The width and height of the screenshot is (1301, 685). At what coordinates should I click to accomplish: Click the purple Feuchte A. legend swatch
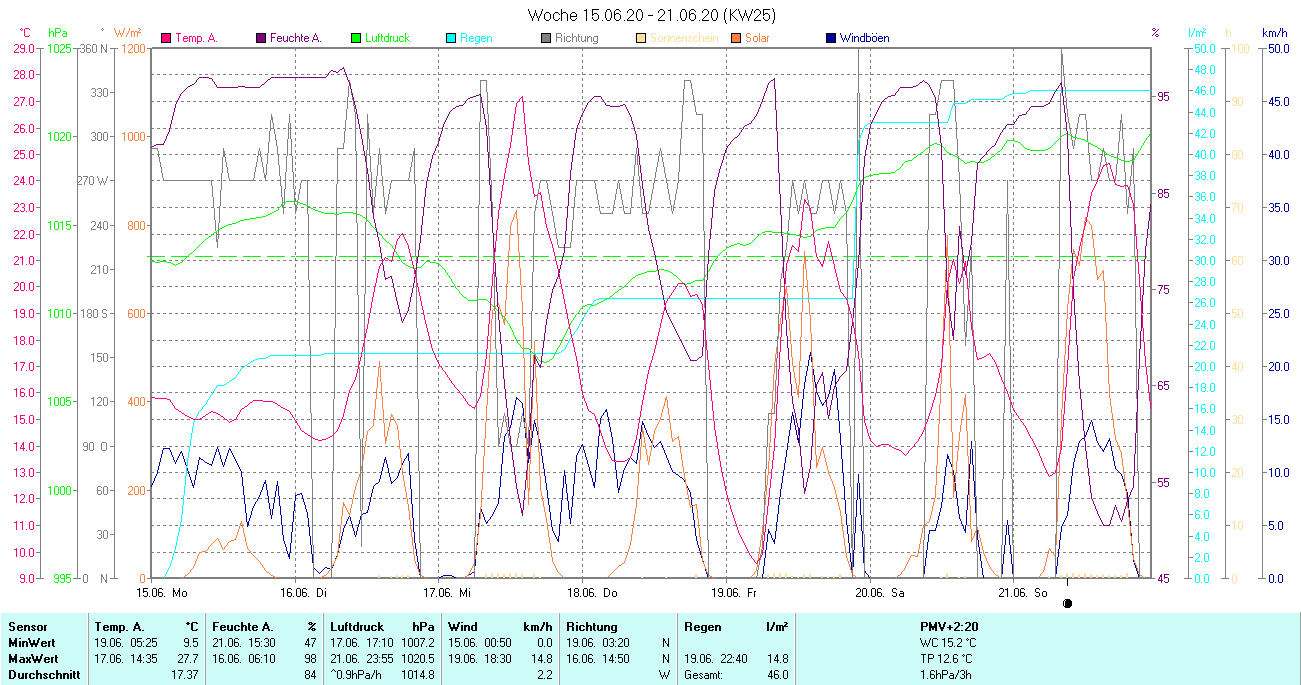262,38
